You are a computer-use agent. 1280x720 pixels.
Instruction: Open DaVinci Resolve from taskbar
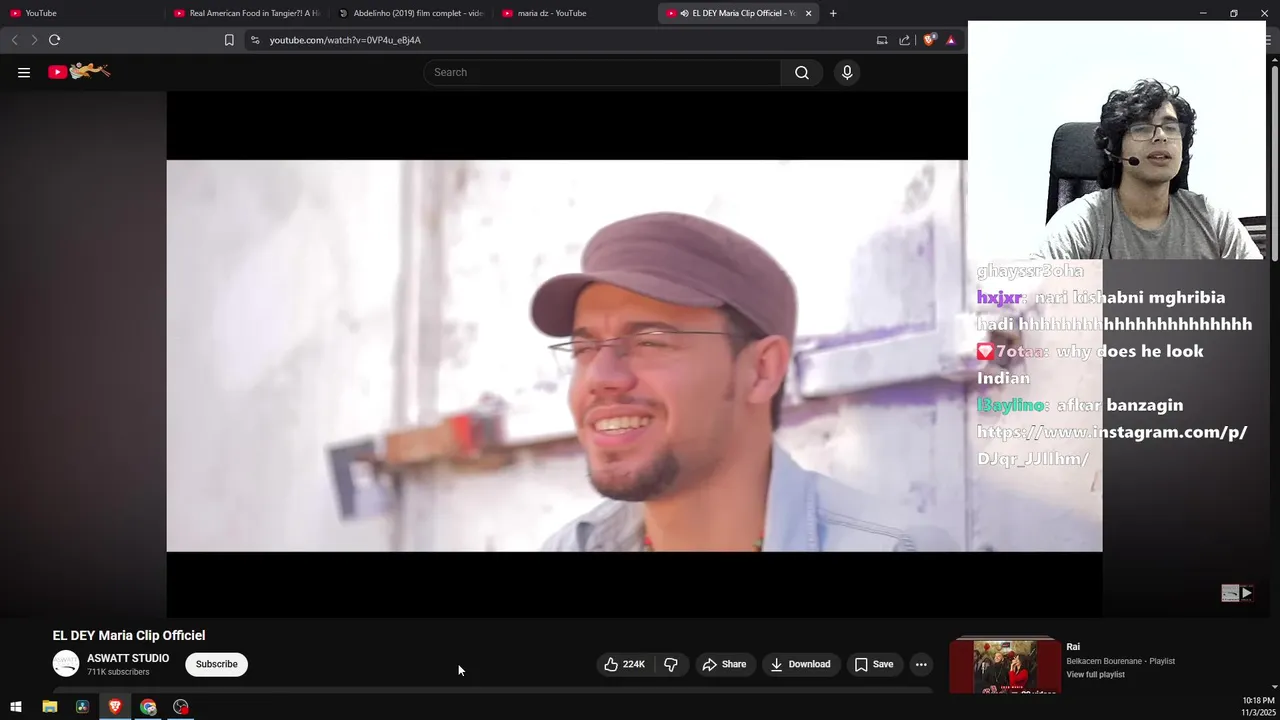pyautogui.click(x=82, y=707)
